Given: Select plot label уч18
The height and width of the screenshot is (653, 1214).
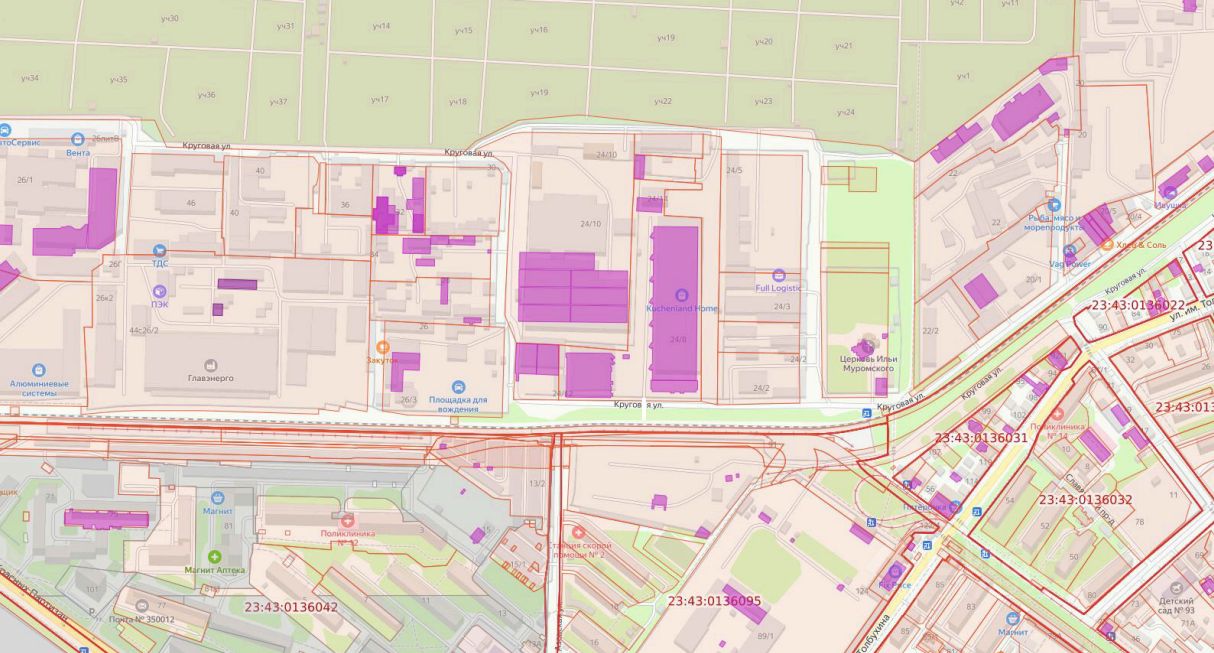Looking at the screenshot, I should pos(458,101).
